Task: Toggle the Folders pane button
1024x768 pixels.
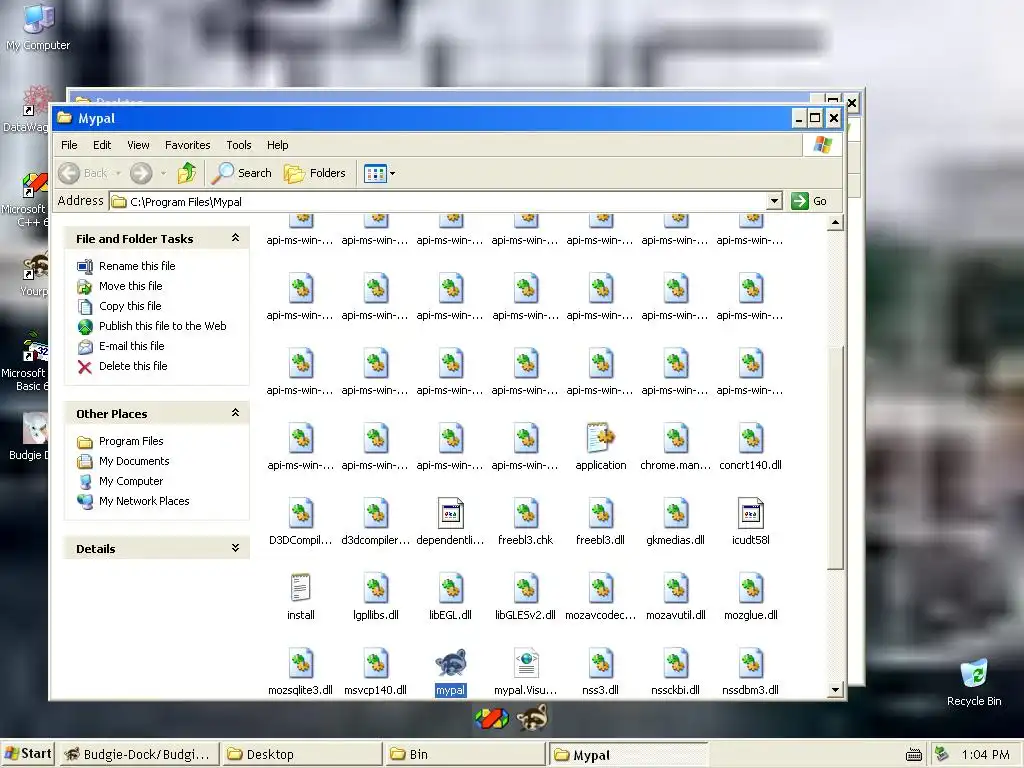Action: [x=315, y=173]
